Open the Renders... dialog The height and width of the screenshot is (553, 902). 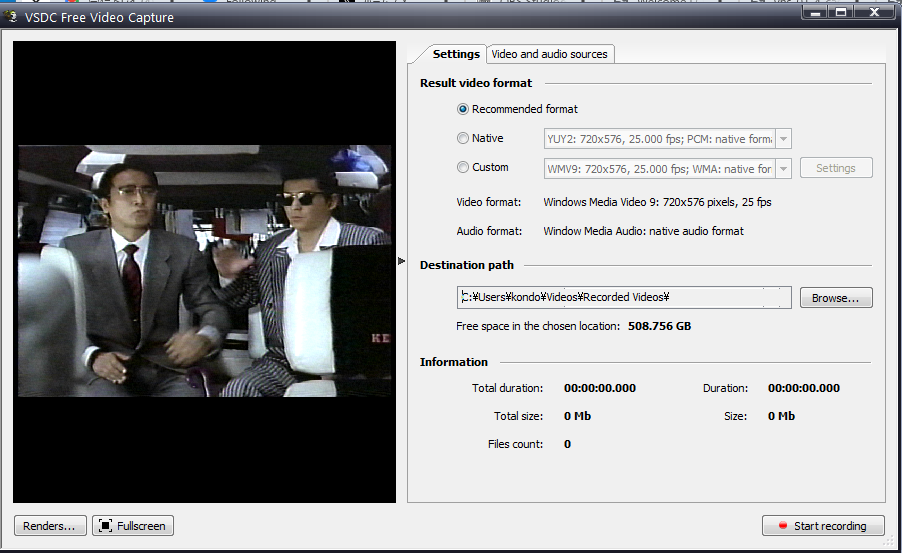(x=49, y=526)
